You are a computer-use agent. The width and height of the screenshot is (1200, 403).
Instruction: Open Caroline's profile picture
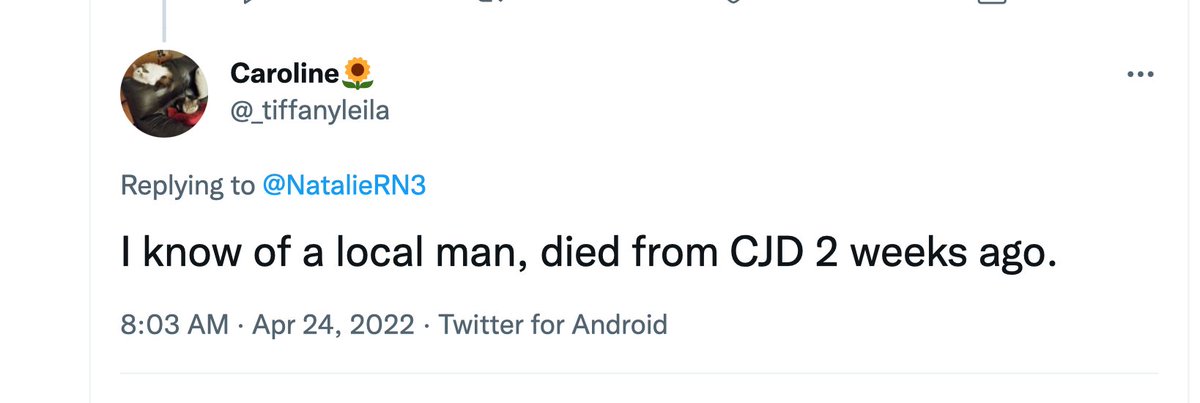[x=164, y=93]
